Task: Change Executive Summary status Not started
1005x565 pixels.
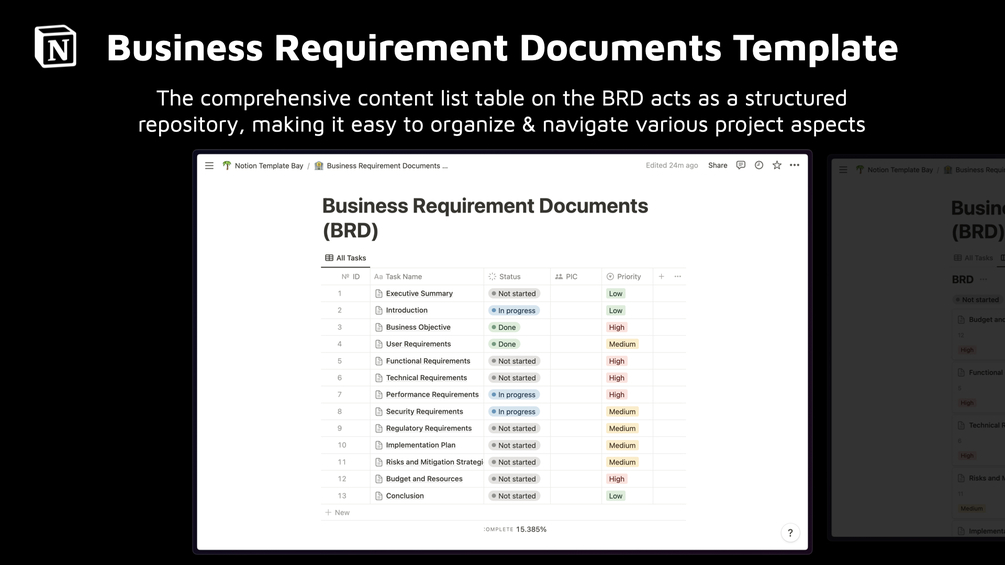Action: (514, 293)
